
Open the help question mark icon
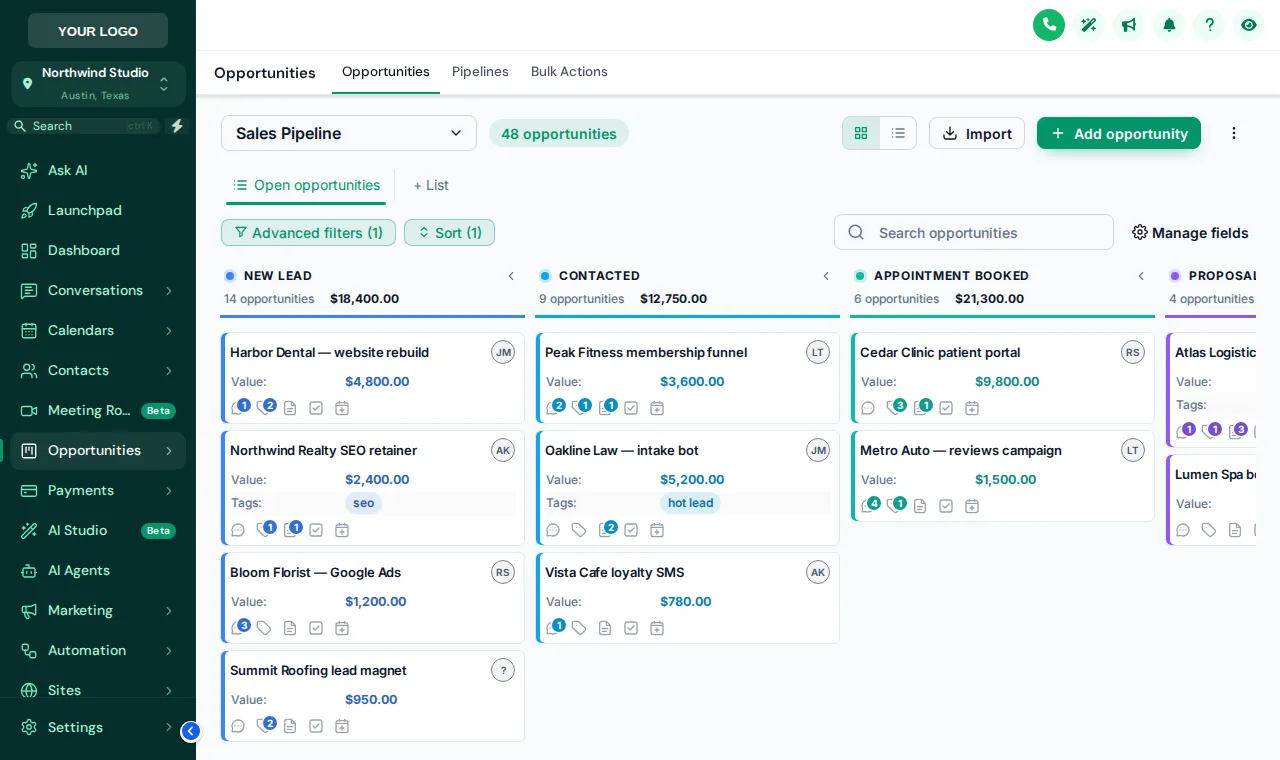(x=1209, y=25)
